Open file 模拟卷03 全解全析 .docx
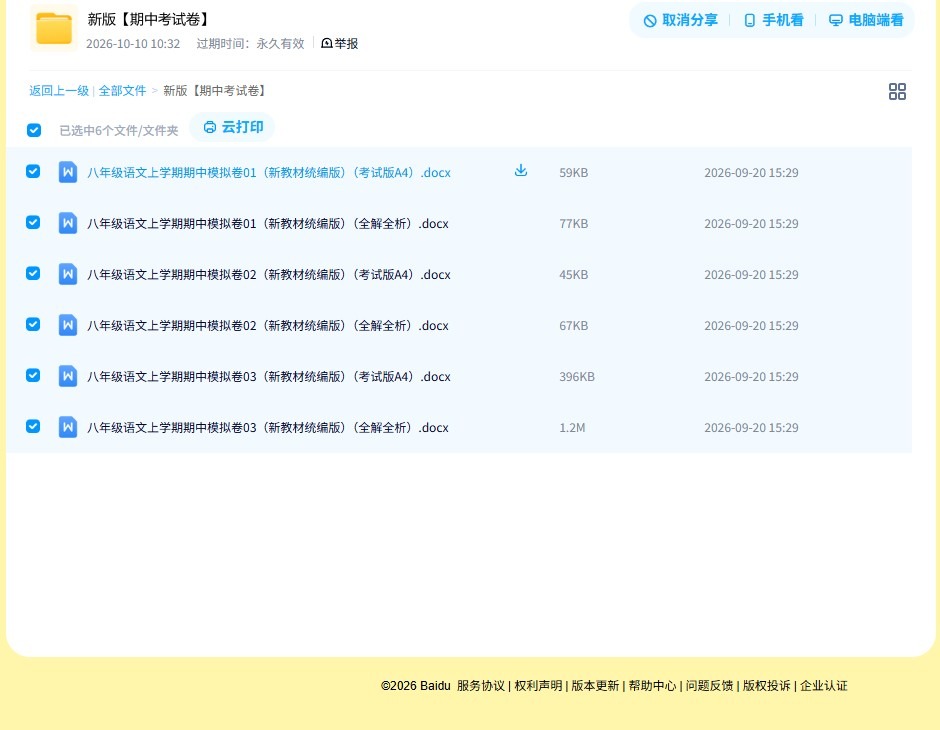 [268, 427]
